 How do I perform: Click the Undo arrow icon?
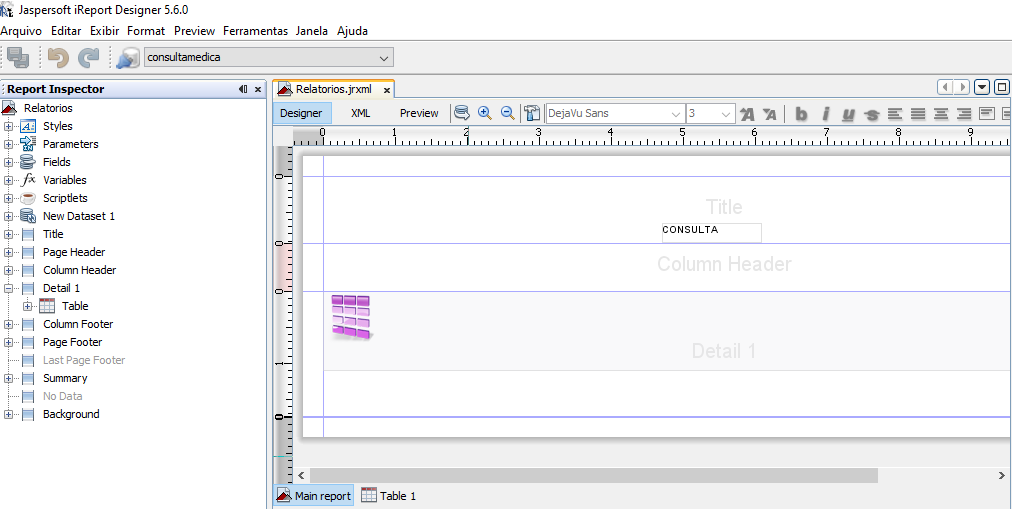(59, 58)
